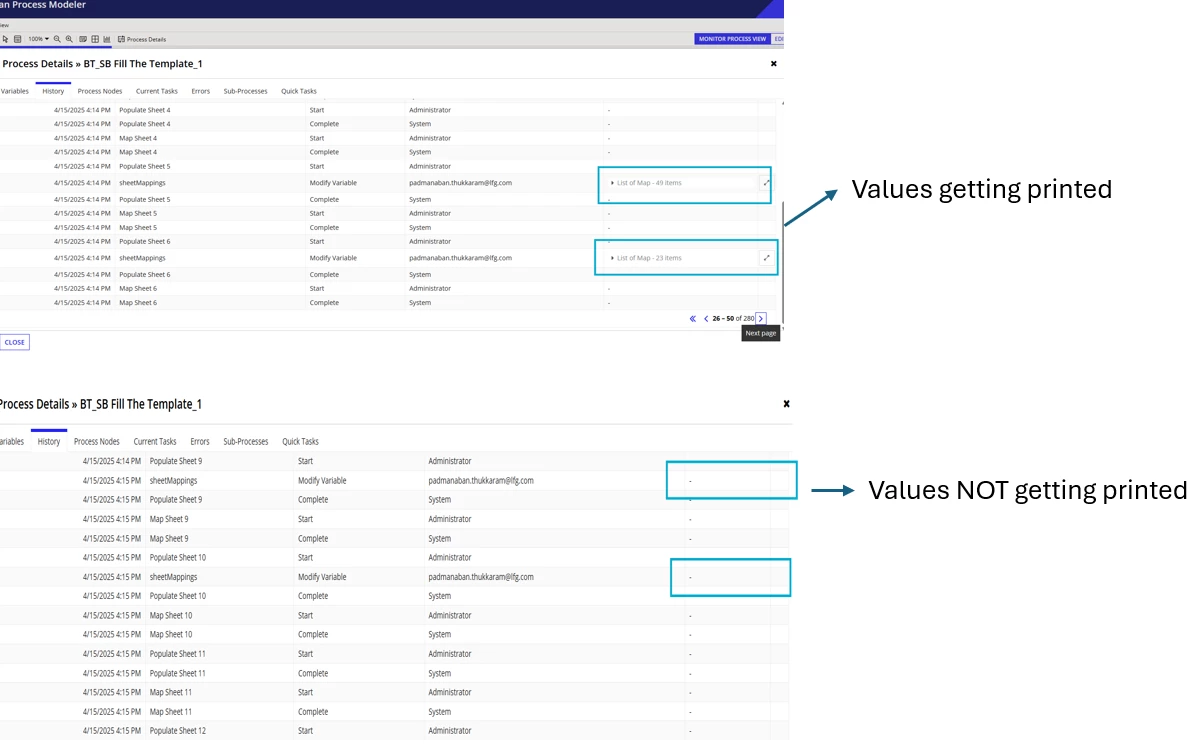Open Current Tasks tab in upper panel
The image size is (1198, 744).
click(x=157, y=91)
